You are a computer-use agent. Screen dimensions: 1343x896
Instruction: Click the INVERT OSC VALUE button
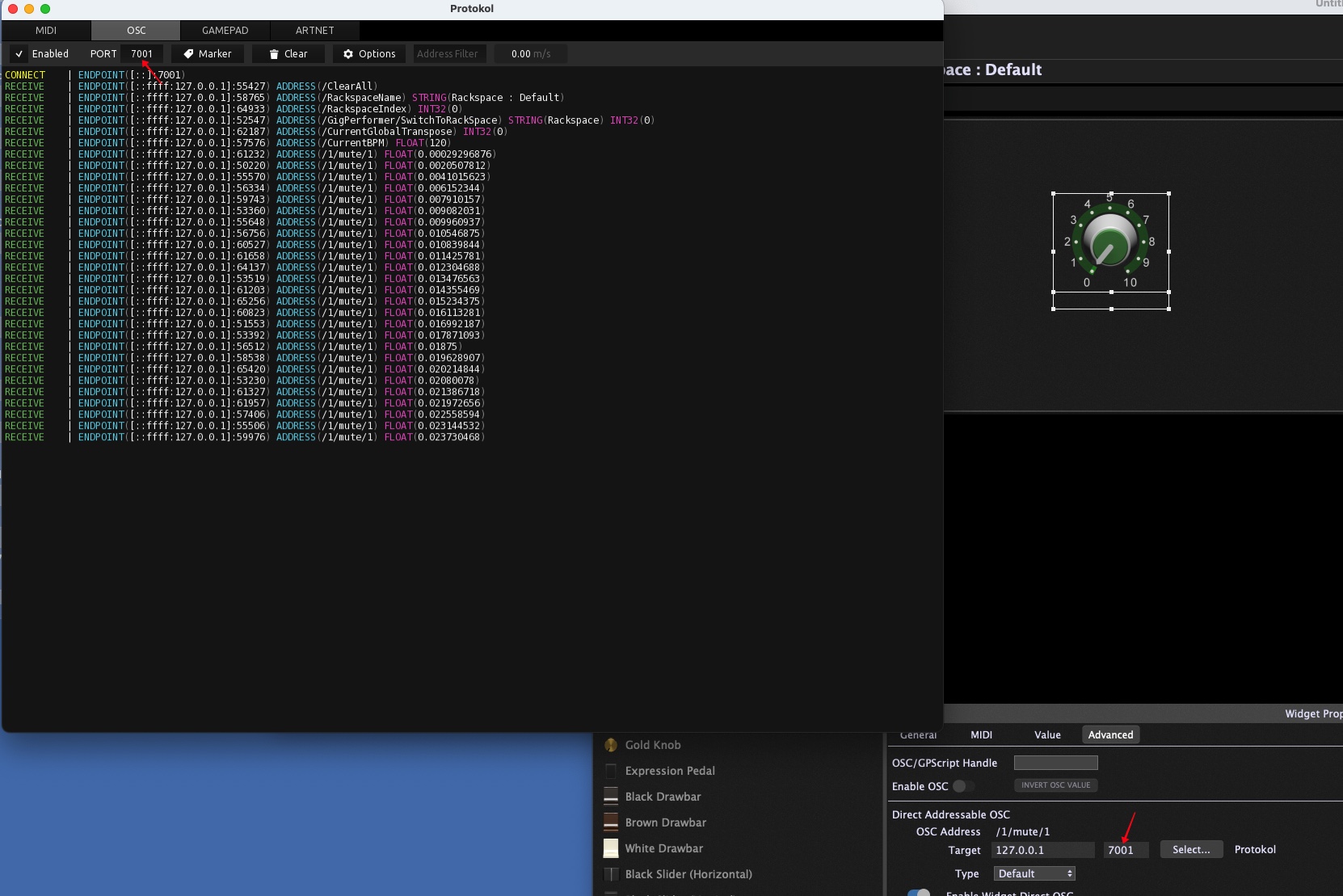pyautogui.click(x=1055, y=785)
